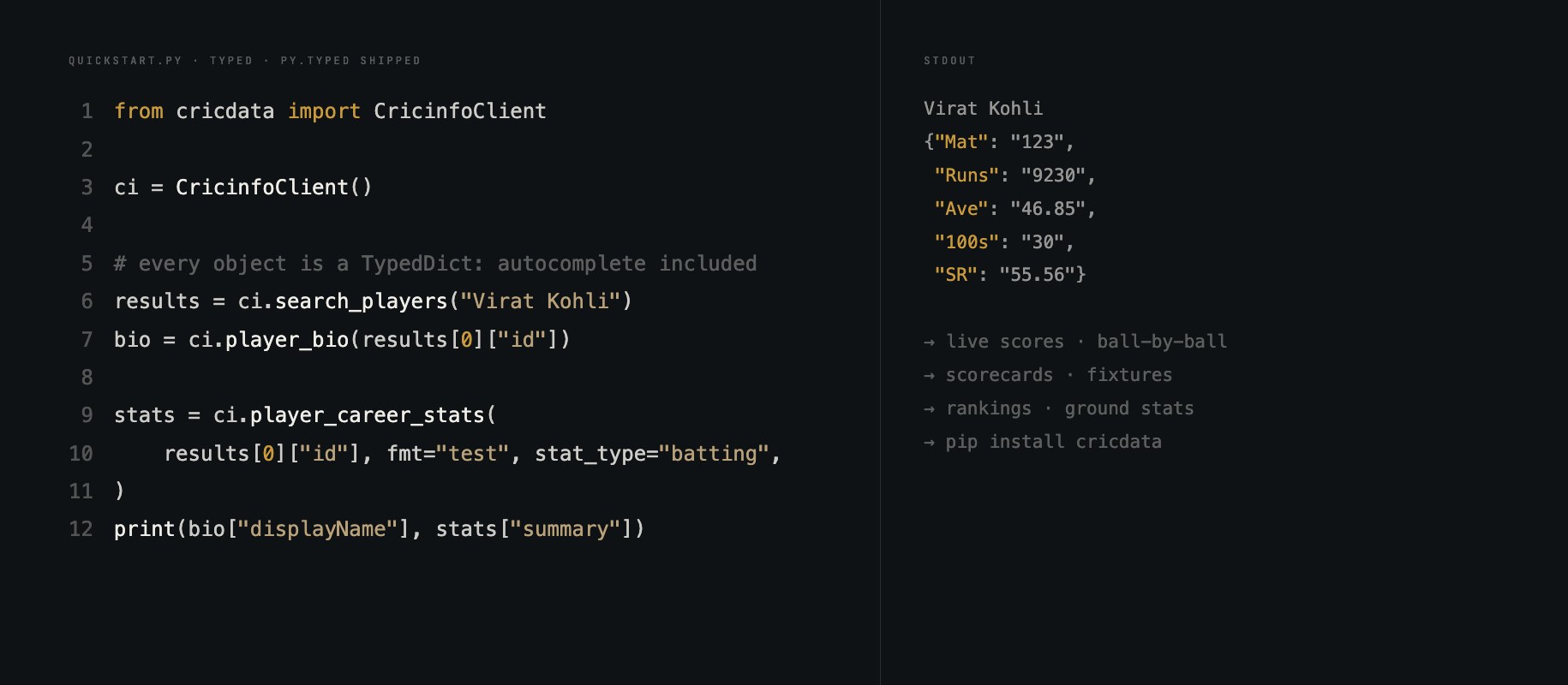Click line number 9 in gutter
1568x685 pixels.
87,415
